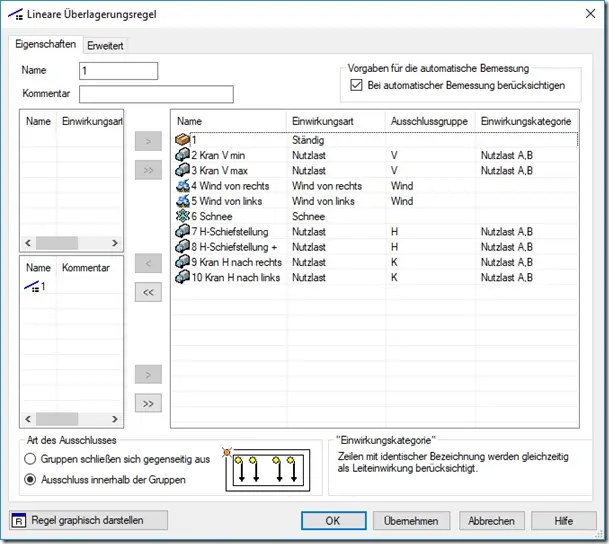This screenshot has width=609, height=544.
Task: Click the snowflake icon of 6 Schnee
Action: pyautogui.click(x=182, y=216)
